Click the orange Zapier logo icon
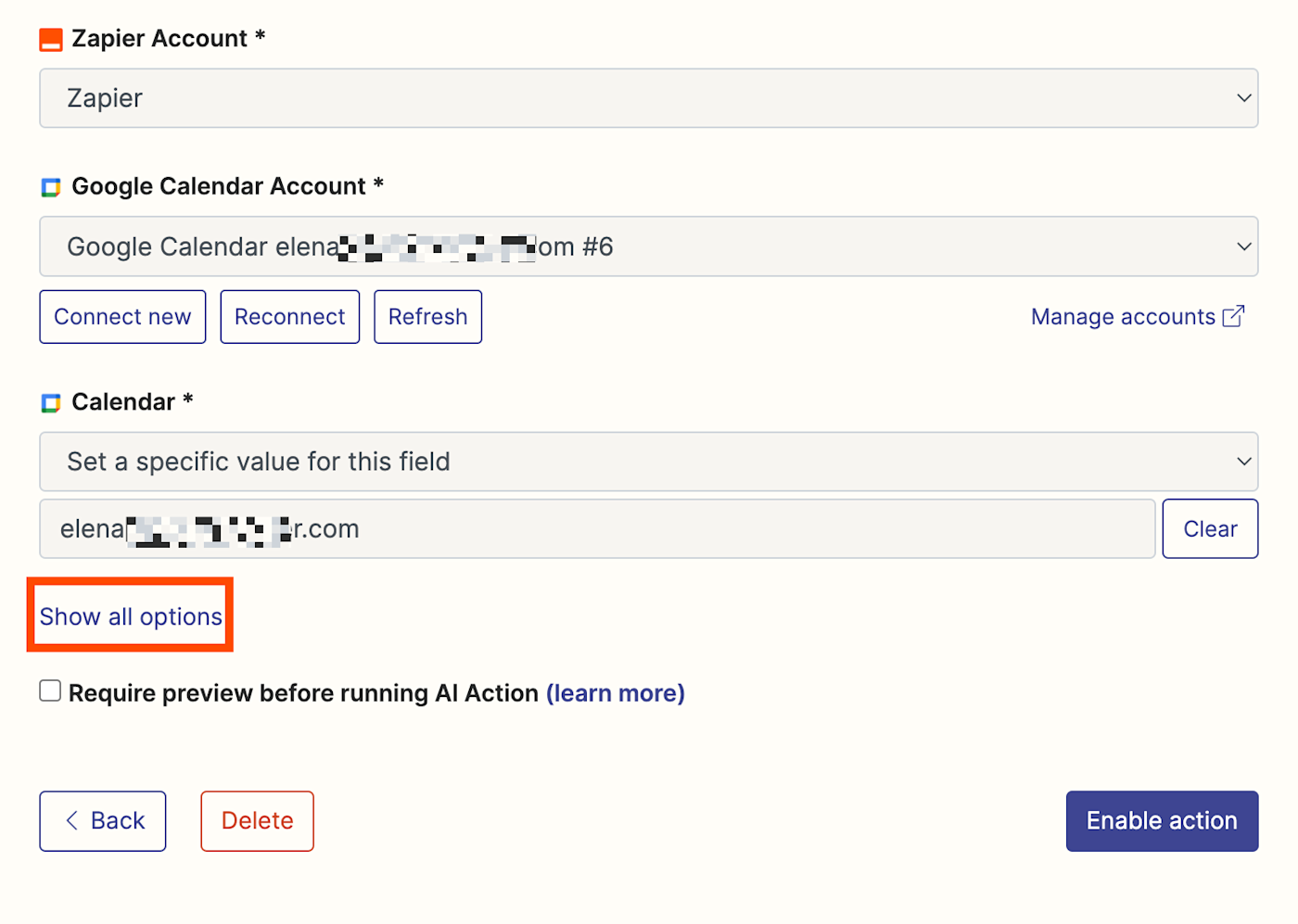This screenshot has height=924, width=1298. (51, 40)
